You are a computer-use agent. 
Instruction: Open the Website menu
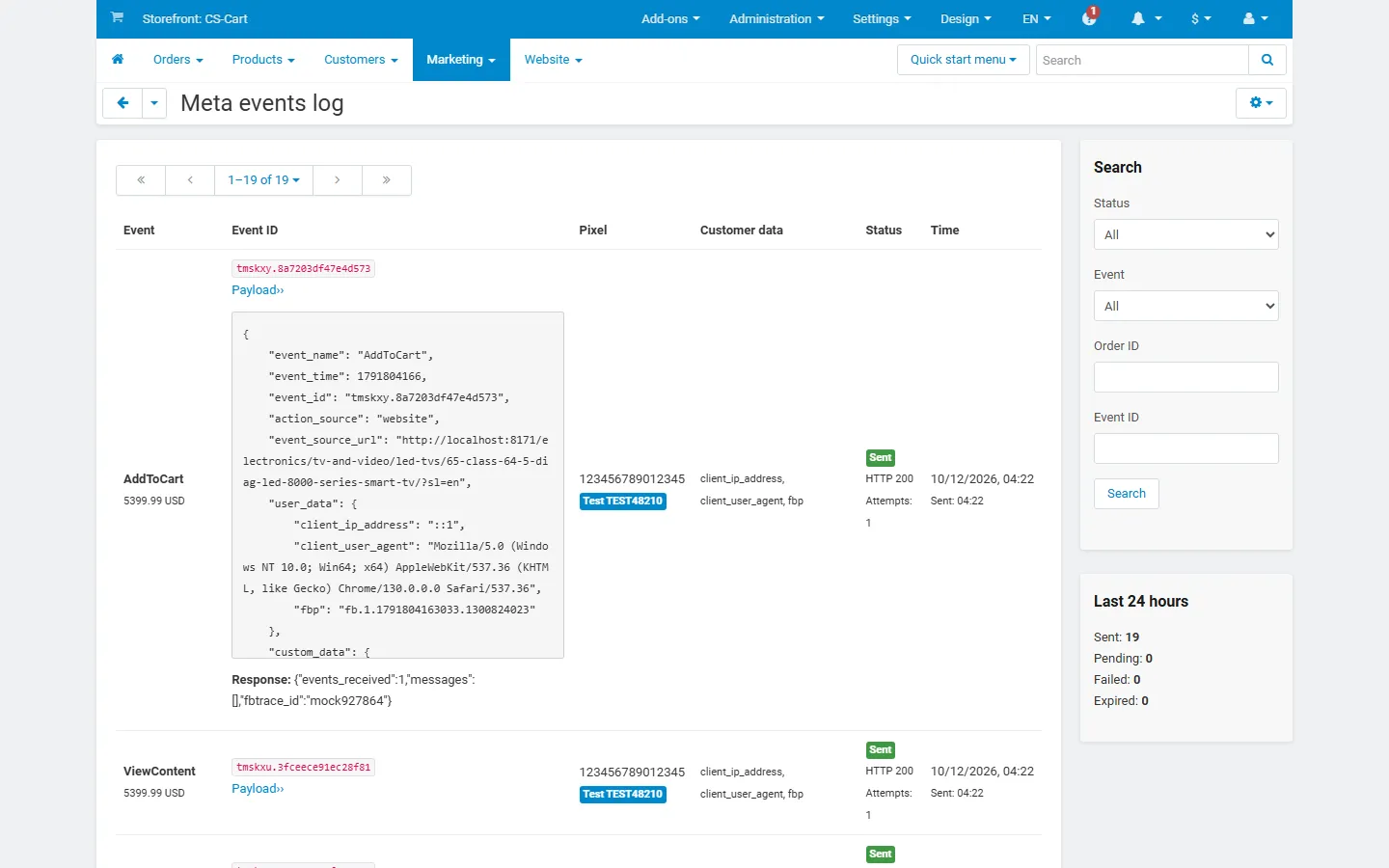point(553,60)
